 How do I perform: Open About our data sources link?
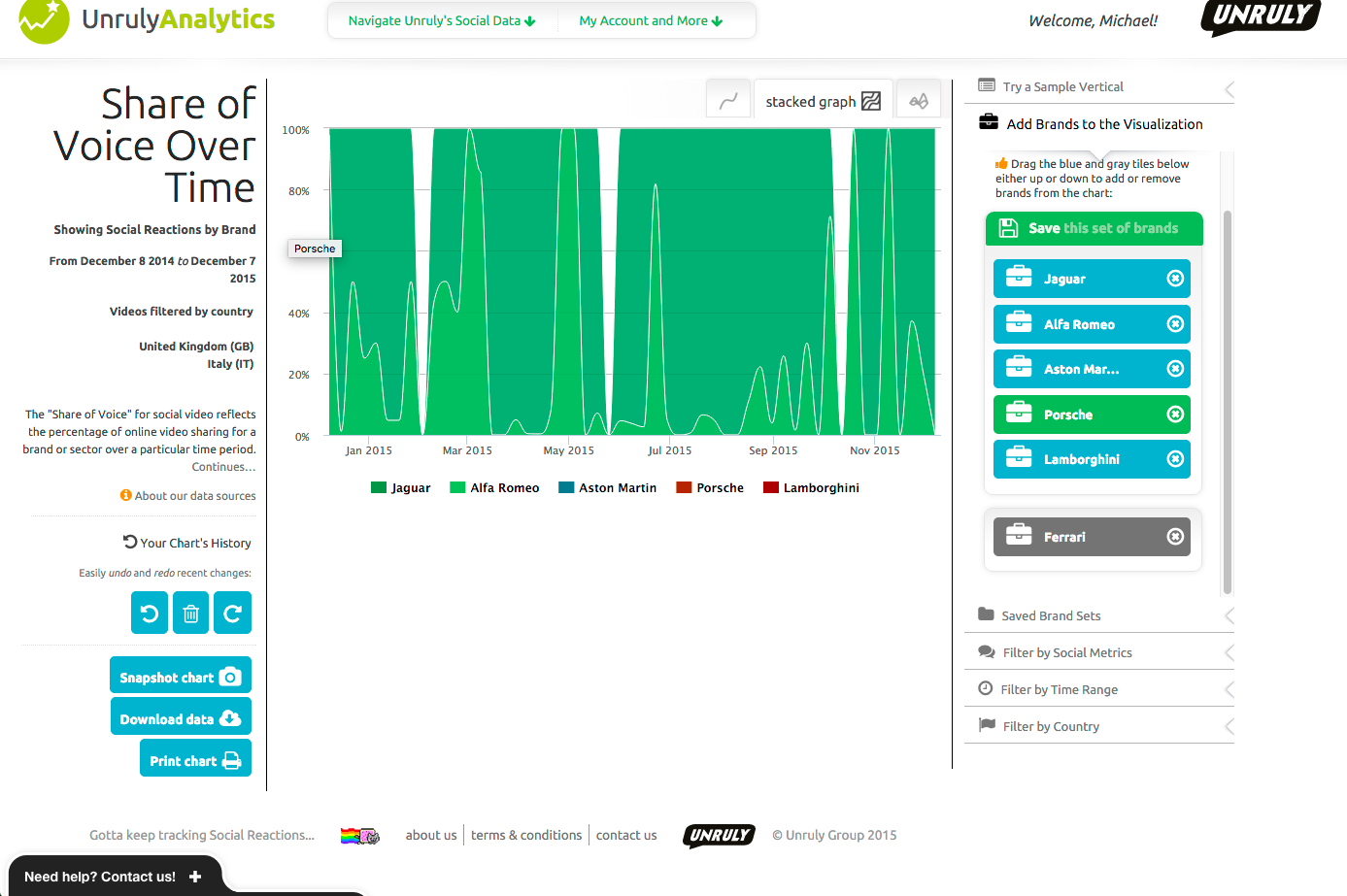[x=195, y=495]
